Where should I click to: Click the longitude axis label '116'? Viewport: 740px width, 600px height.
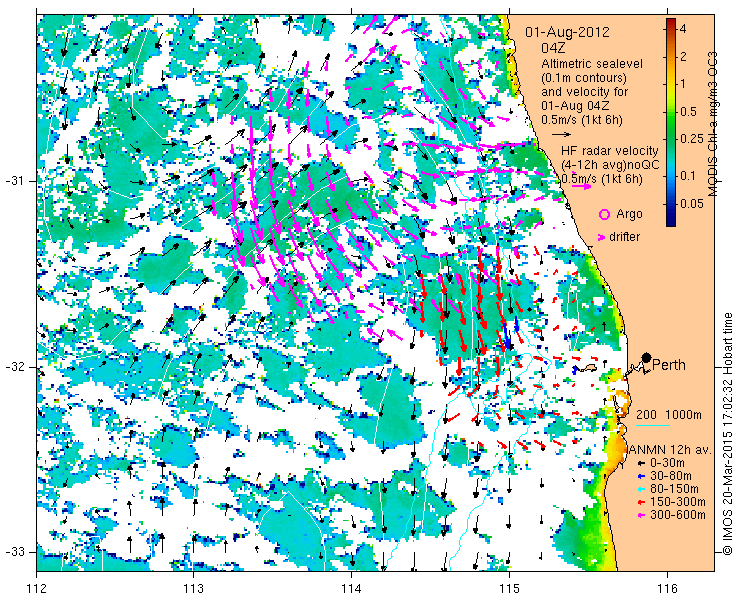[x=667, y=589]
